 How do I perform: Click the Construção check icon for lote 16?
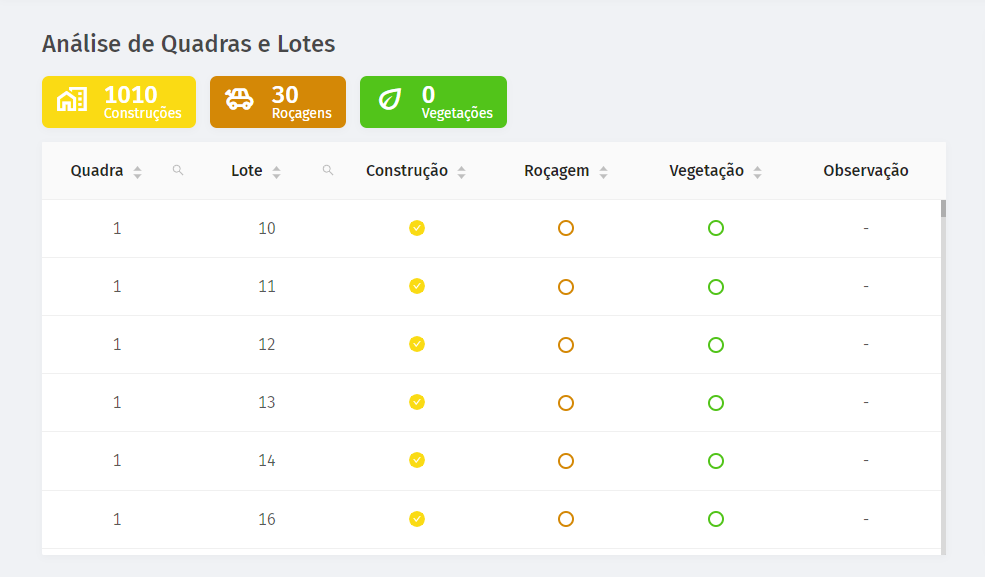pos(417,519)
